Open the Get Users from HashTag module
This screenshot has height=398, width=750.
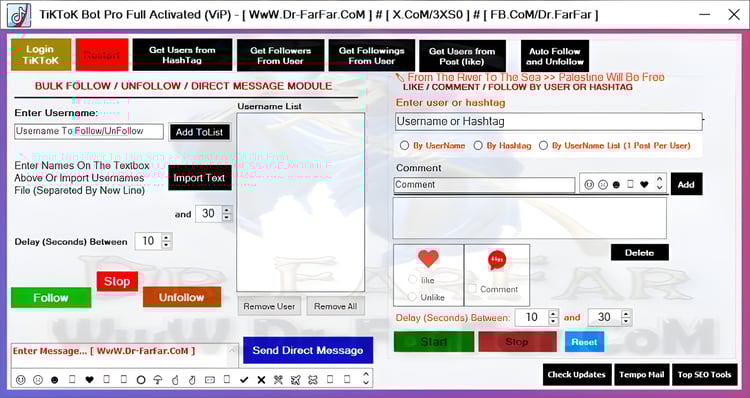(182, 55)
